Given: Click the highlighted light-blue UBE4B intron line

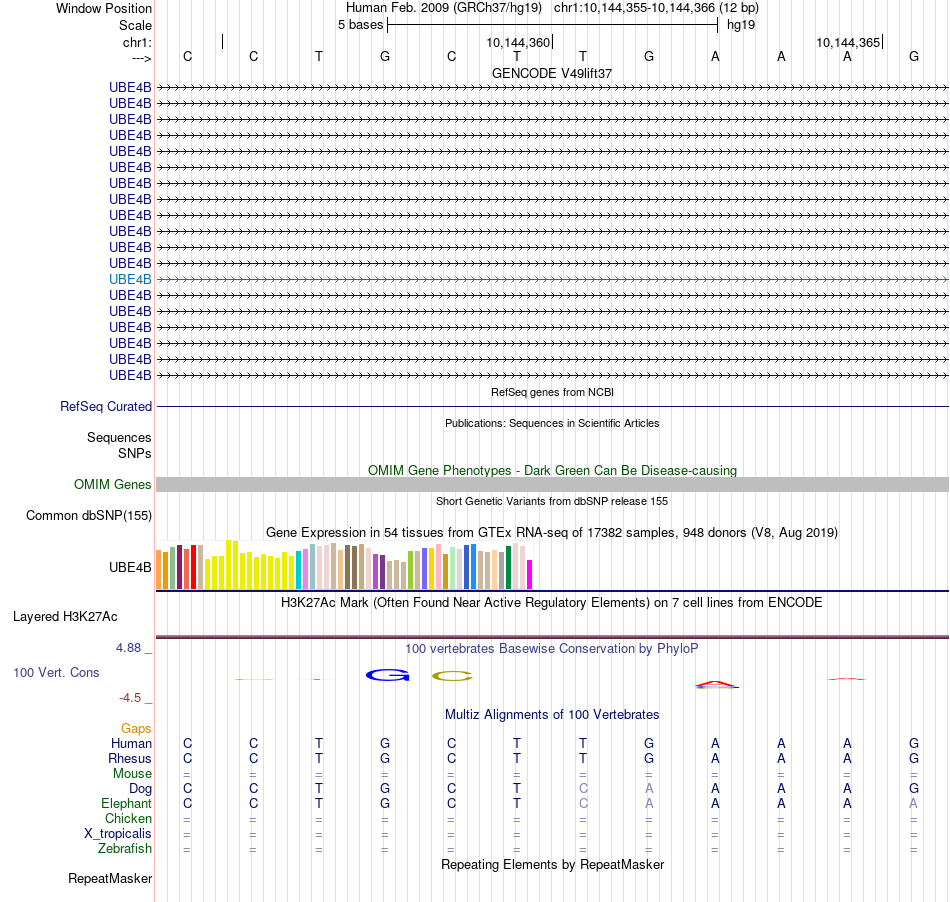Looking at the screenshot, I should click(552, 279).
